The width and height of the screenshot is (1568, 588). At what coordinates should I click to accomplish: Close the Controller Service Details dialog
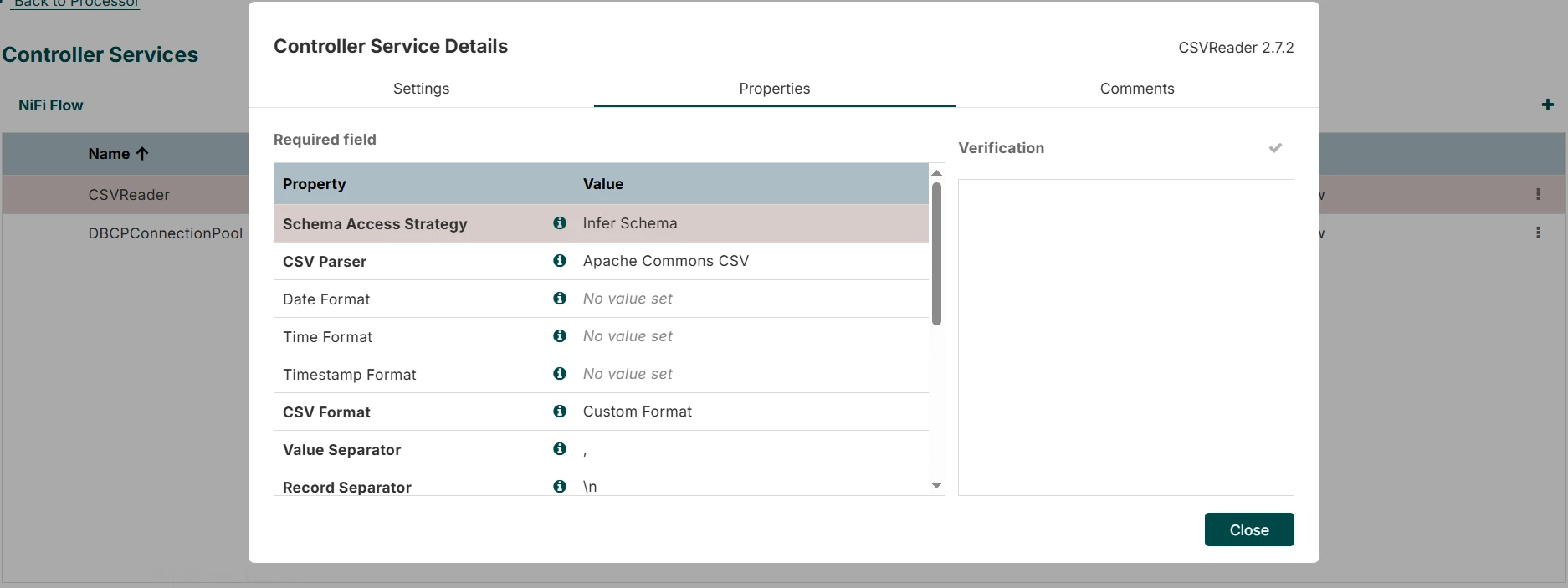1249,529
